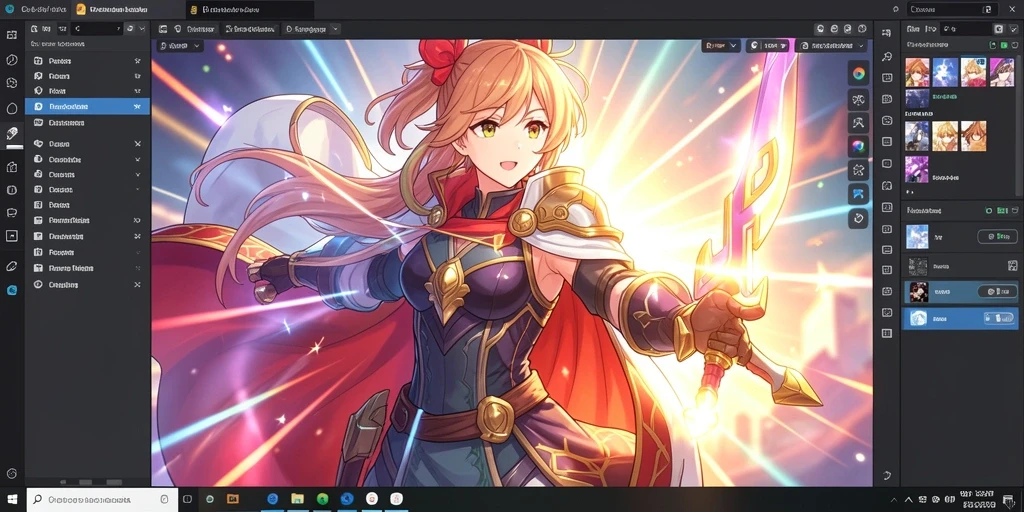Screen dimensions: 1024x512
Task: Open the clock history icon in the left sidebar
Action: (x=12, y=60)
